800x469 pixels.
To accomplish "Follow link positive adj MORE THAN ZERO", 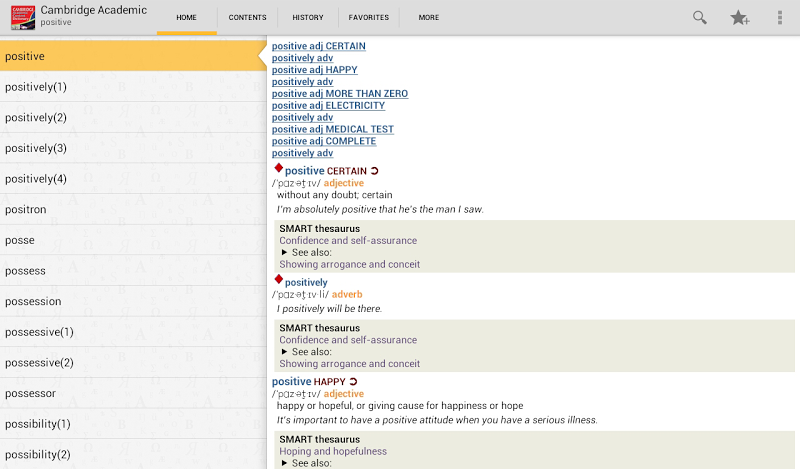I will [x=340, y=94].
